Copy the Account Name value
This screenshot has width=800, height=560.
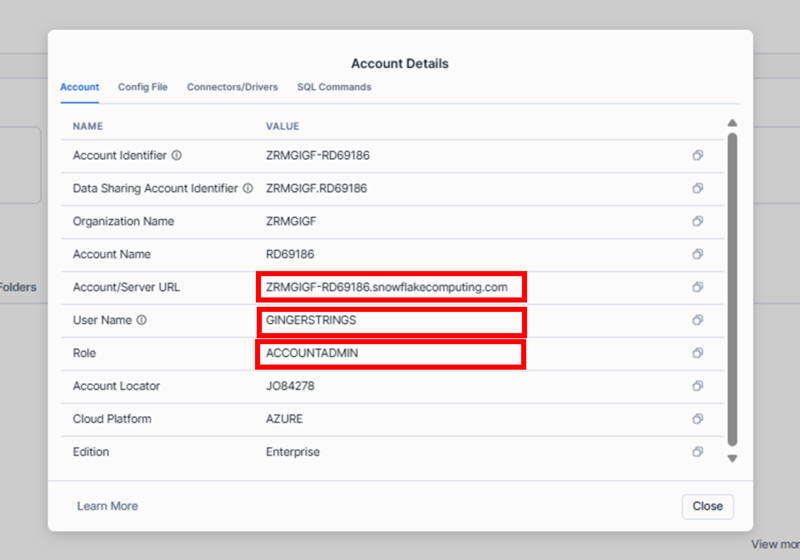697,254
